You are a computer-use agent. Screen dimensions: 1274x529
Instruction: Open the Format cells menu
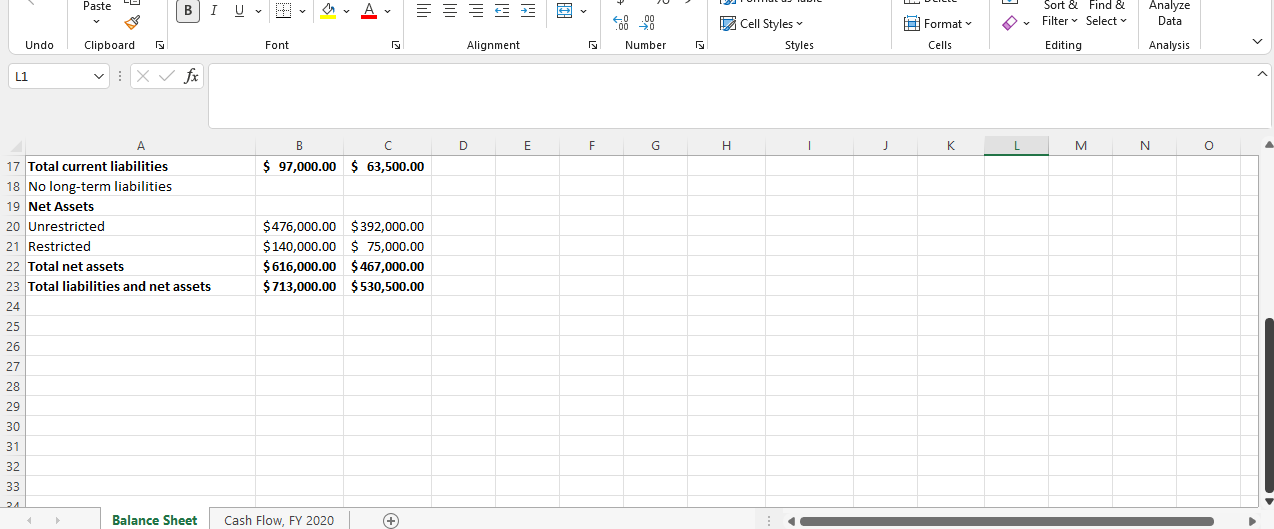[x=938, y=23]
